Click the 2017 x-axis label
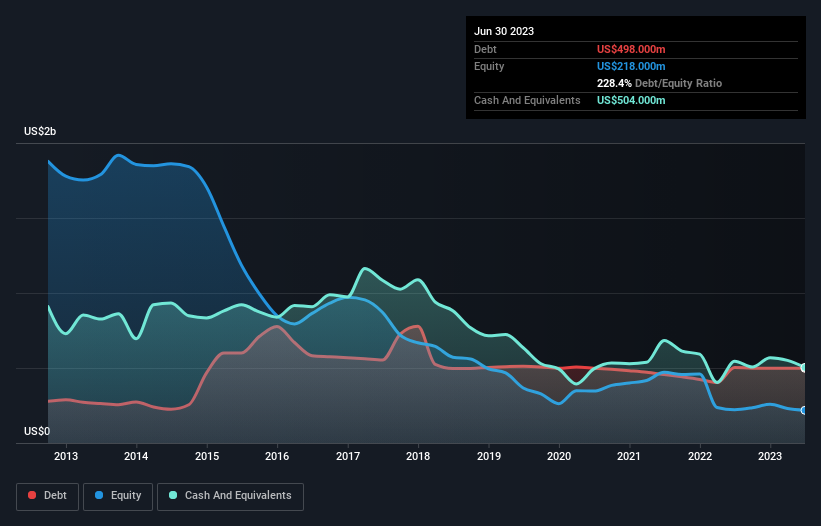The width and height of the screenshot is (821, 526). [348, 456]
